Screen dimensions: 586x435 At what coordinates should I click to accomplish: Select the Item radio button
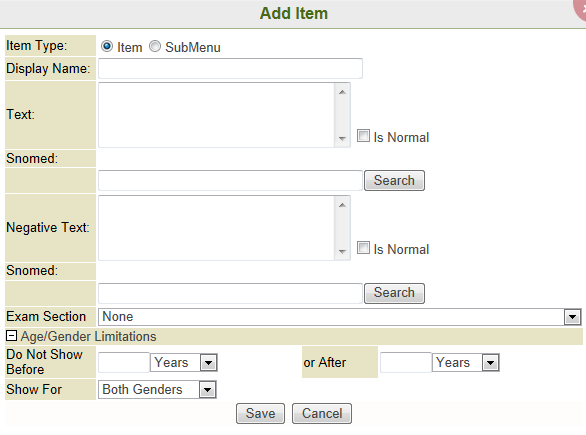pos(107,46)
